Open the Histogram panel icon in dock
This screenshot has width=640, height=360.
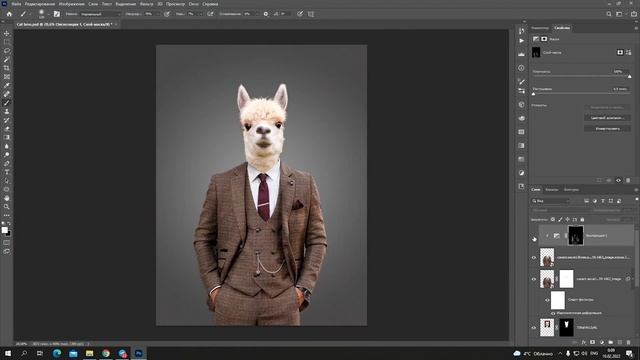pos(521,54)
